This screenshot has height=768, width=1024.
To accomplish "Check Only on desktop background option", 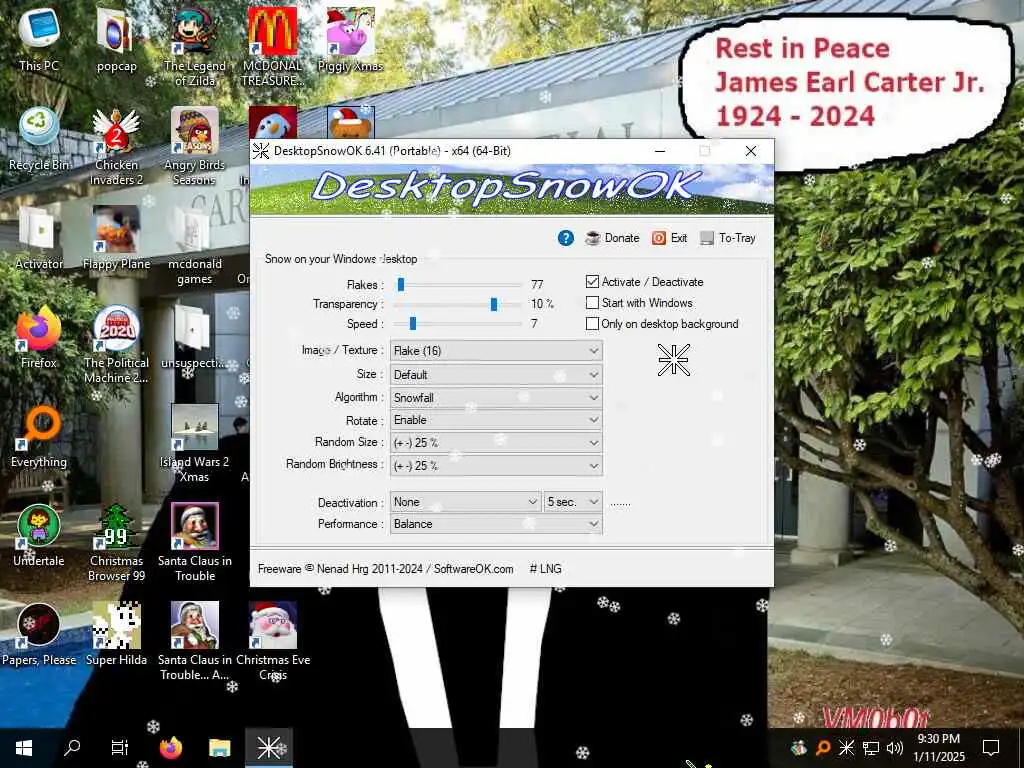I will click(x=592, y=323).
